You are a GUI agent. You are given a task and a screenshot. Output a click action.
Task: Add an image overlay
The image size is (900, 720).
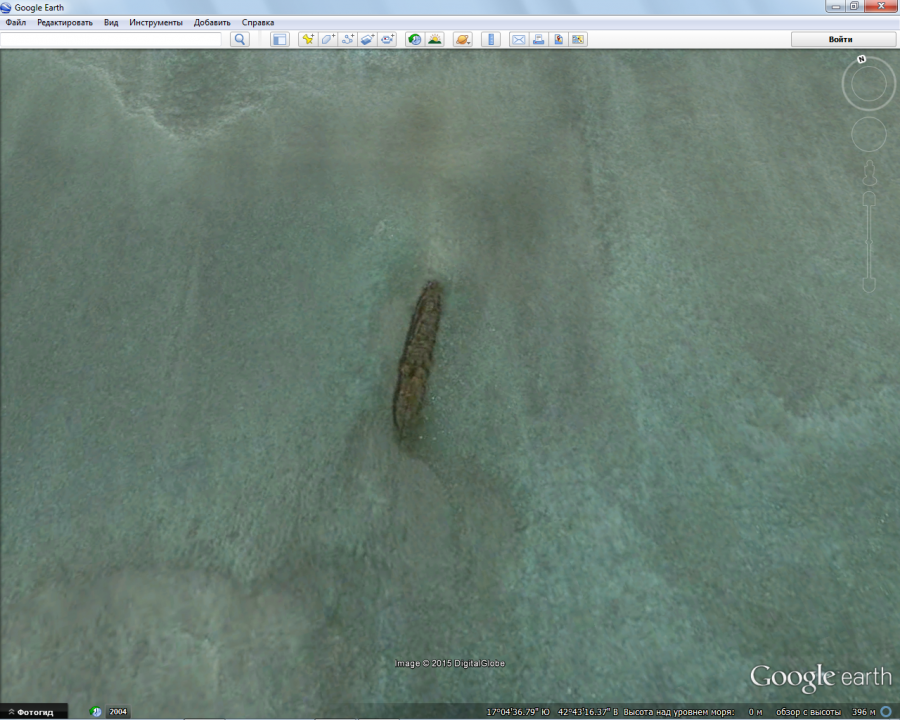coord(367,39)
